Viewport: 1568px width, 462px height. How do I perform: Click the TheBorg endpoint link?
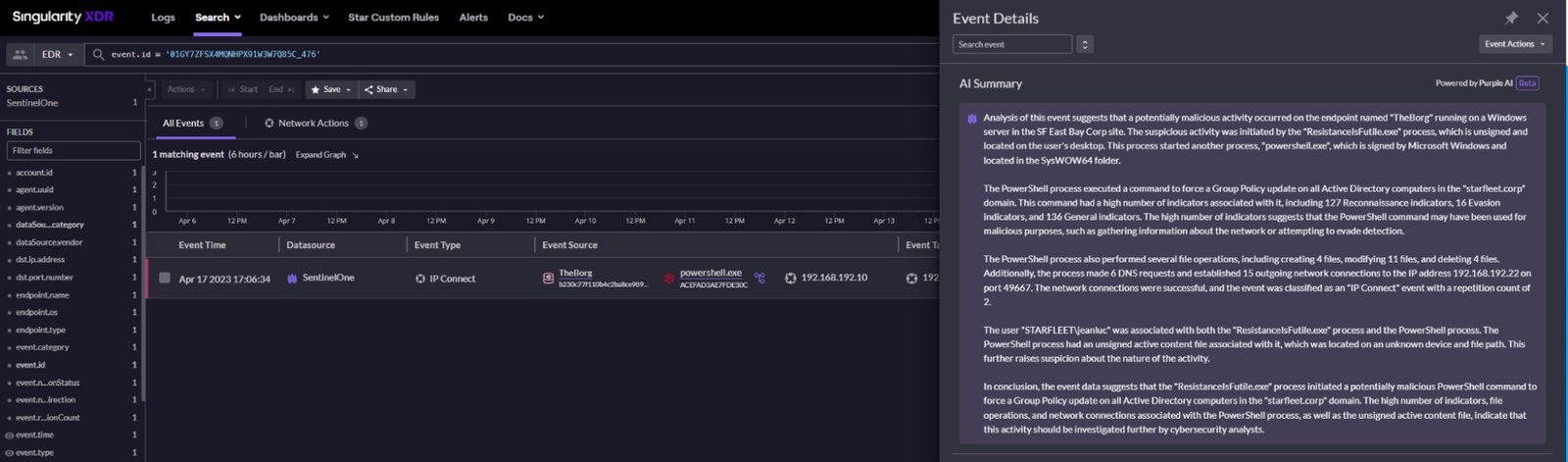pyautogui.click(x=575, y=273)
